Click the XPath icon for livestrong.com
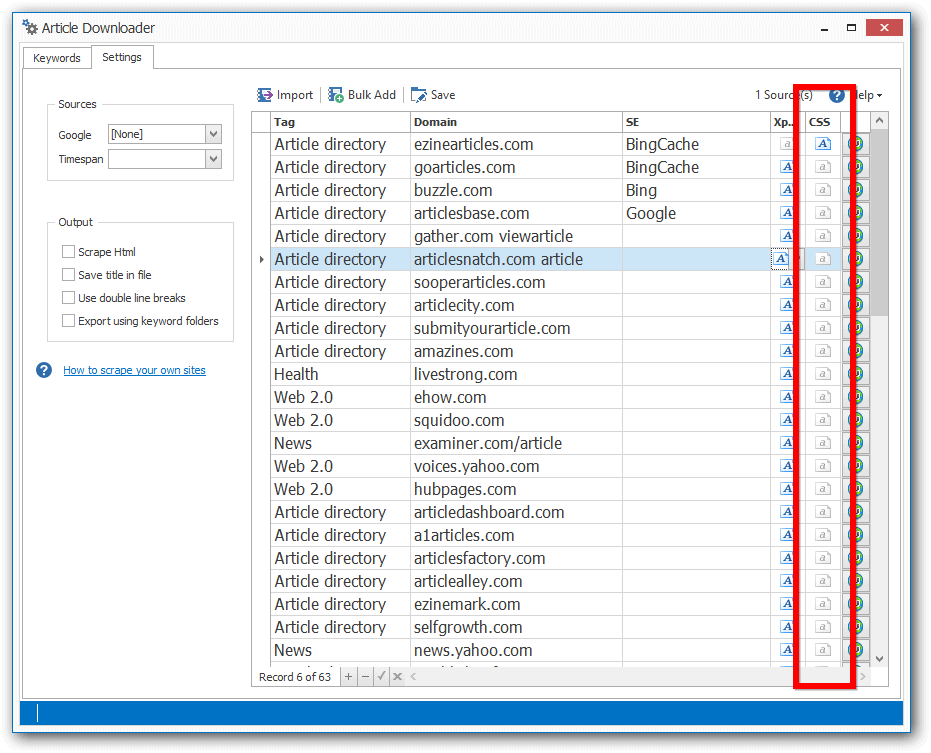The image size is (931, 753). click(x=787, y=374)
